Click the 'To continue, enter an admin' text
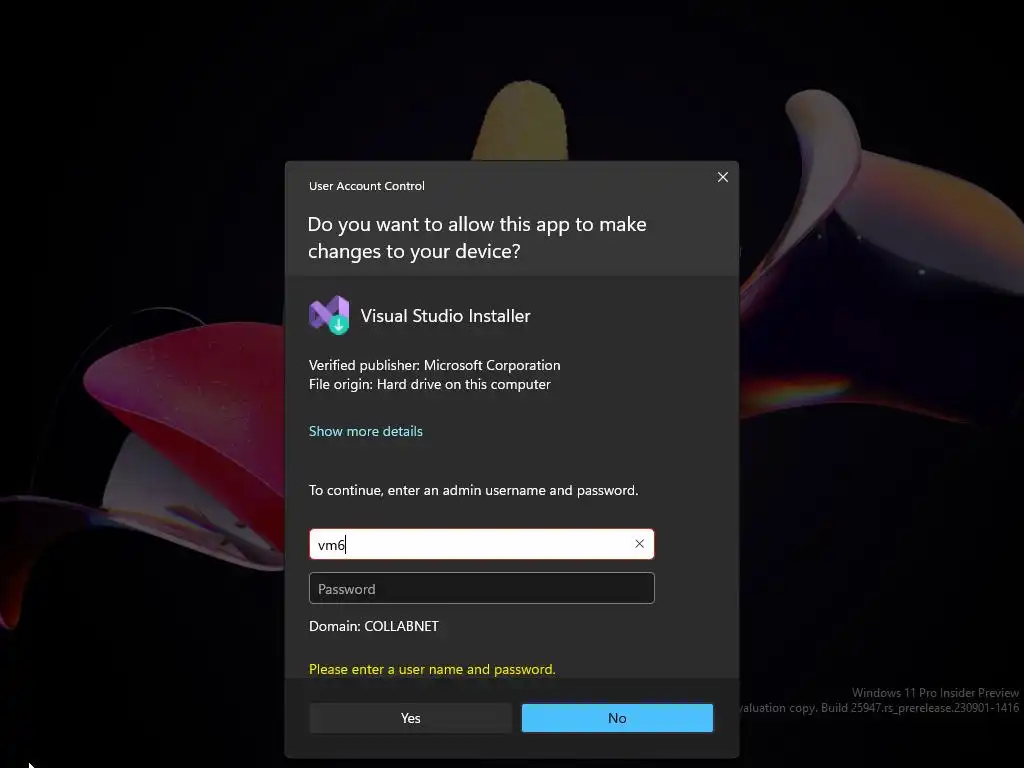1024x768 pixels. [473, 490]
